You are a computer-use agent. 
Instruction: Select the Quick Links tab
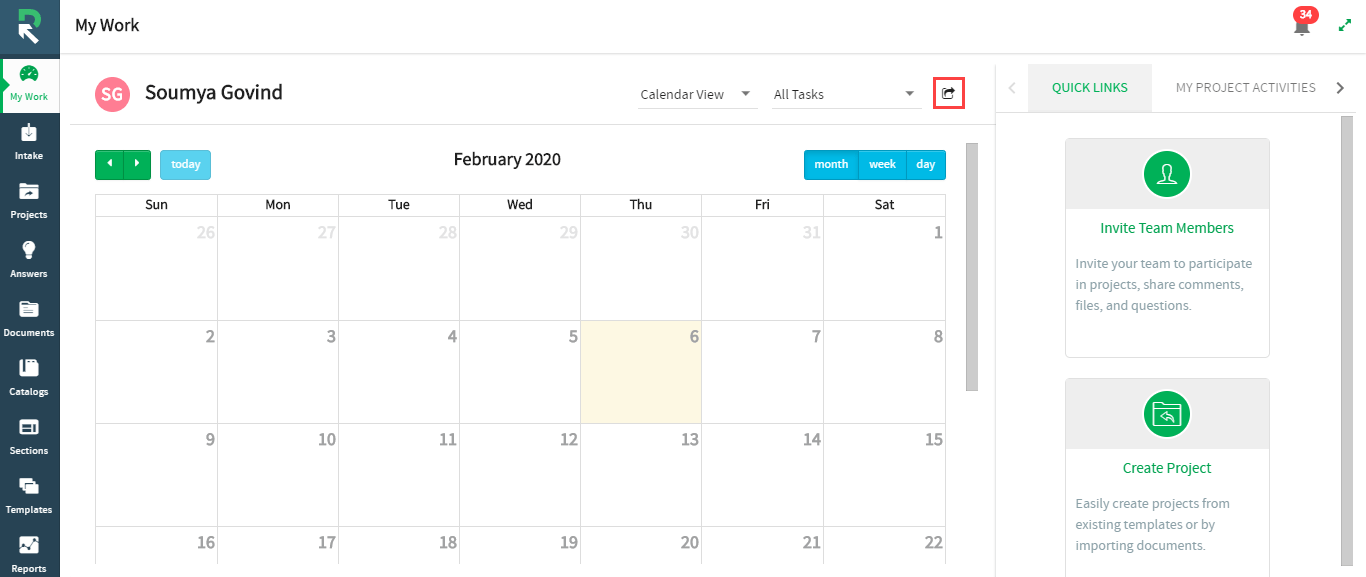click(1089, 88)
